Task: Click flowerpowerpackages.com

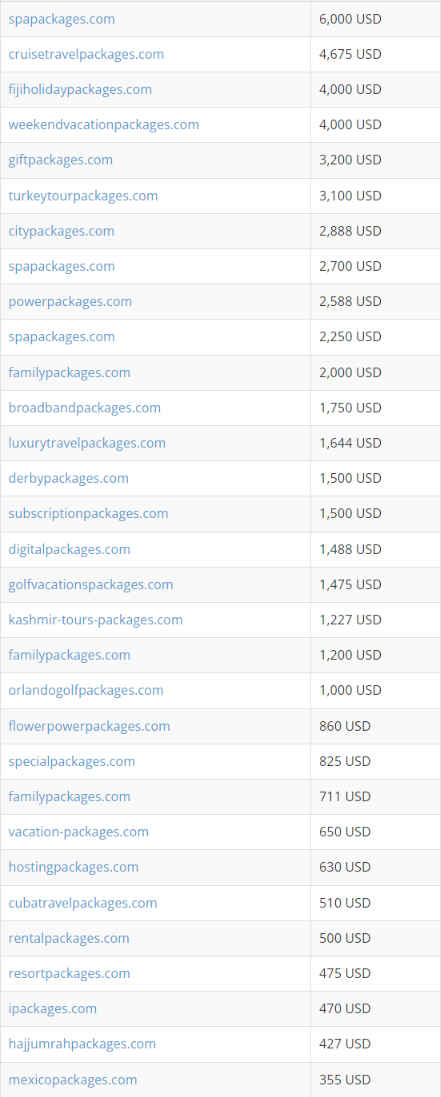Action: coord(89,726)
